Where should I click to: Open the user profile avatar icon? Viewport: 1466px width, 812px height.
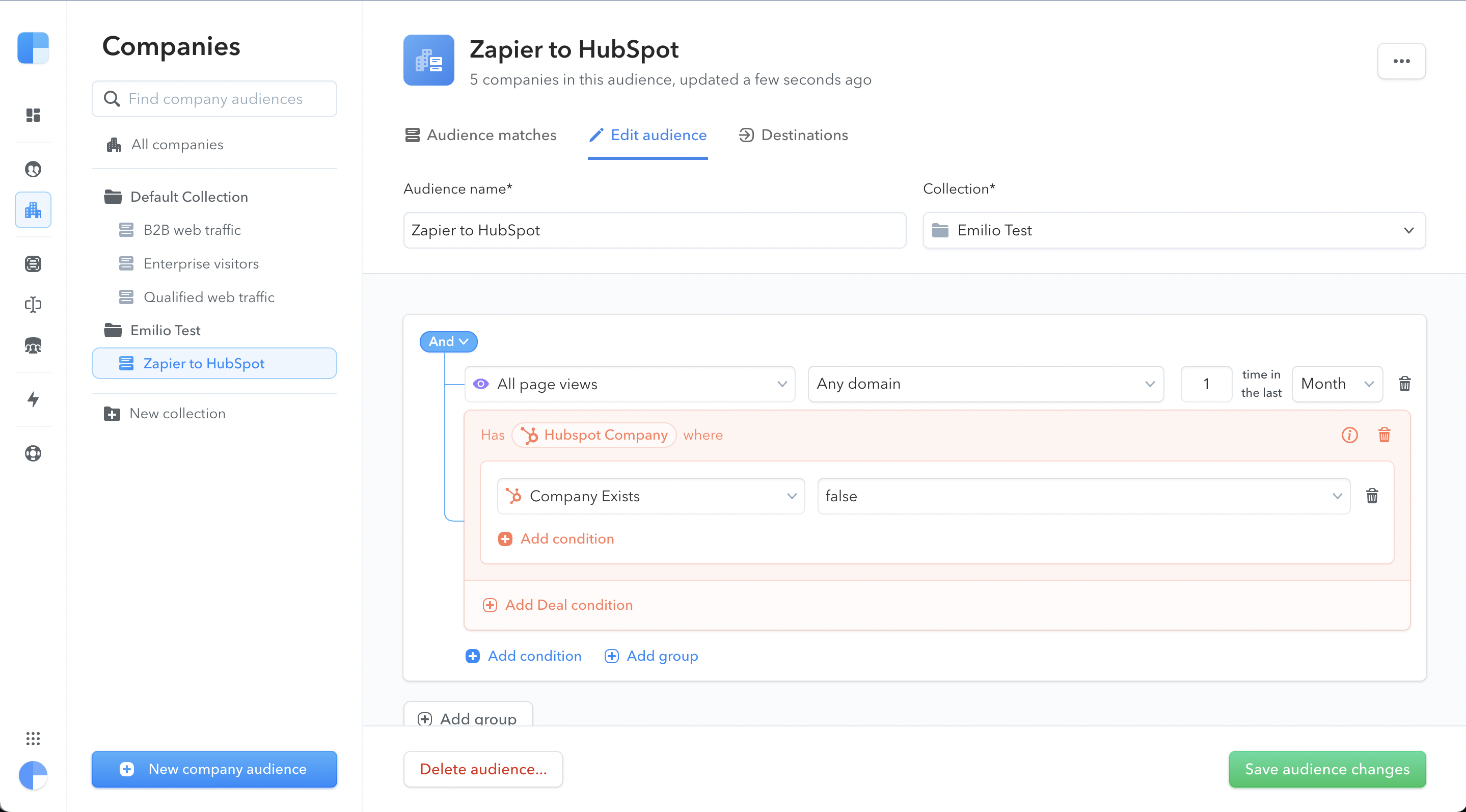[x=33, y=775]
